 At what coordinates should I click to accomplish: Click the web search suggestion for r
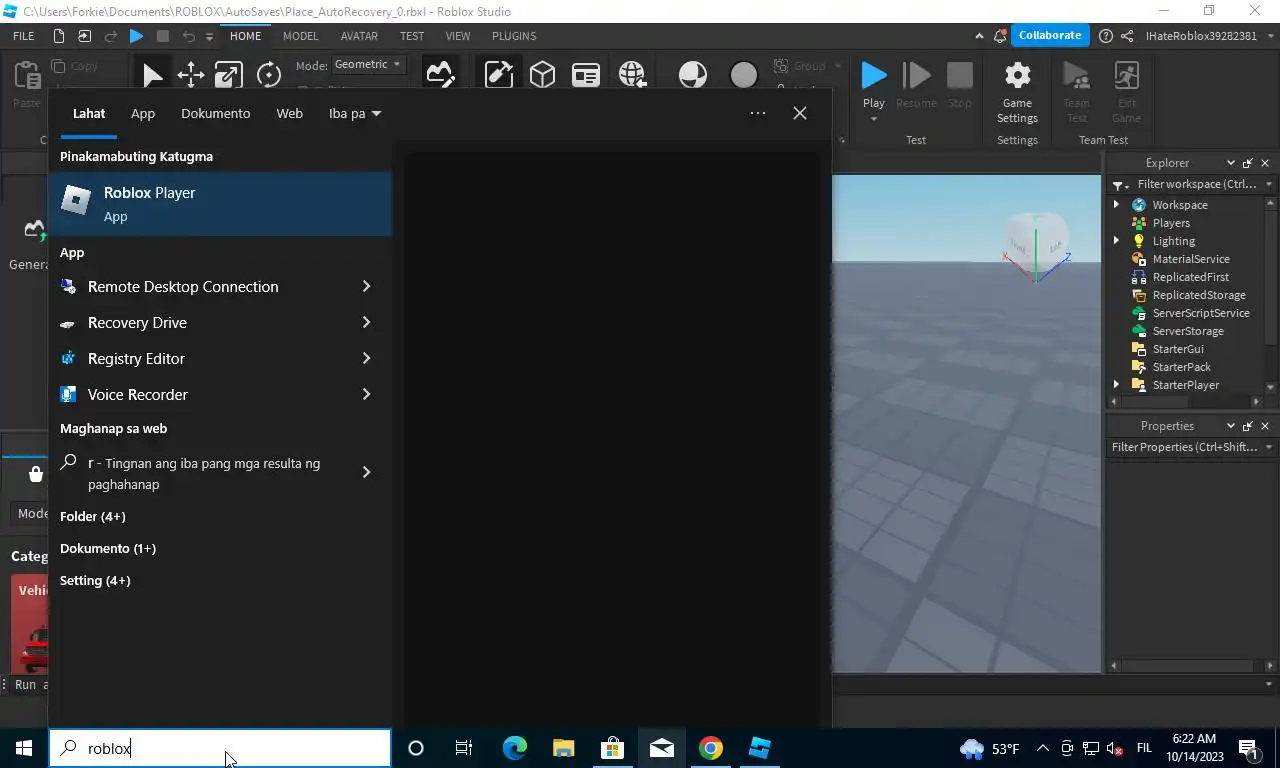(x=205, y=474)
